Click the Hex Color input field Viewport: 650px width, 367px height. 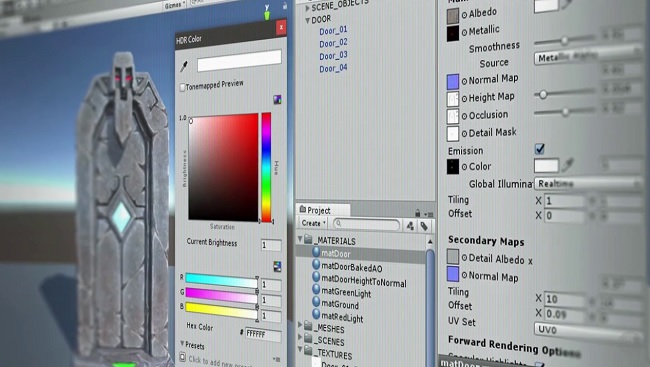[x=263, y=334]
